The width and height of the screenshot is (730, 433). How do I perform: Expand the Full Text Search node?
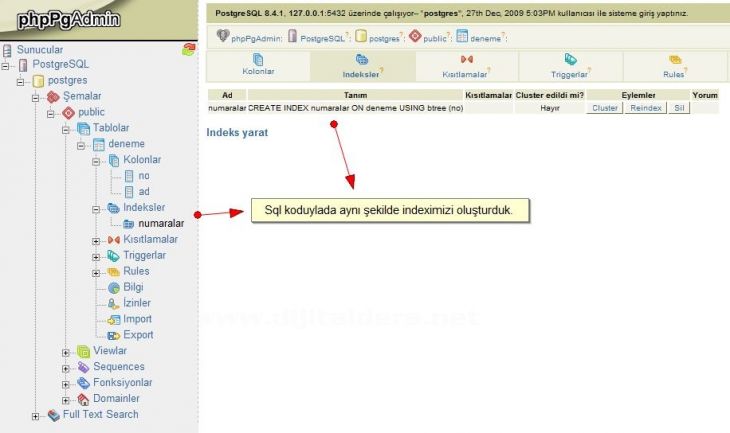pos(36,416)
